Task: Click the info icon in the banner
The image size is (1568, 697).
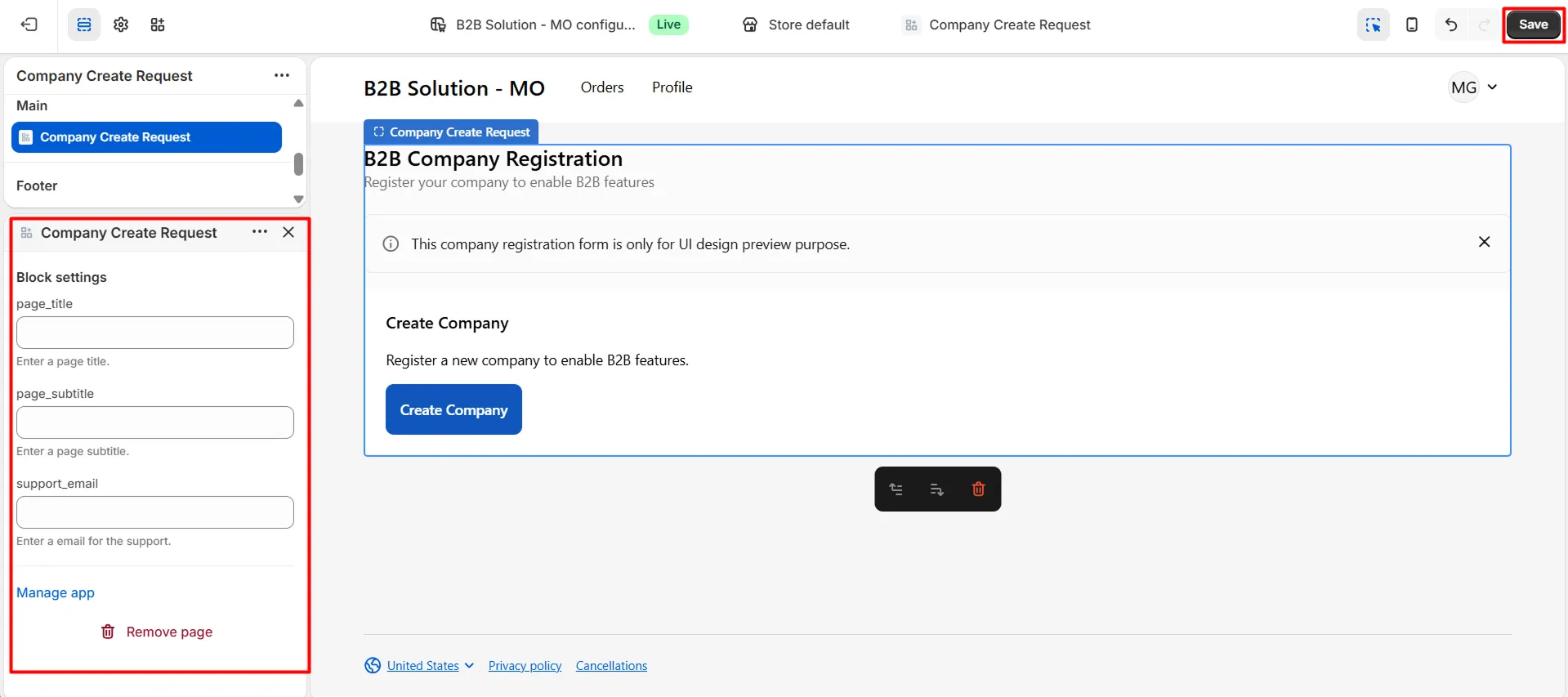Action: click(391, 244)
